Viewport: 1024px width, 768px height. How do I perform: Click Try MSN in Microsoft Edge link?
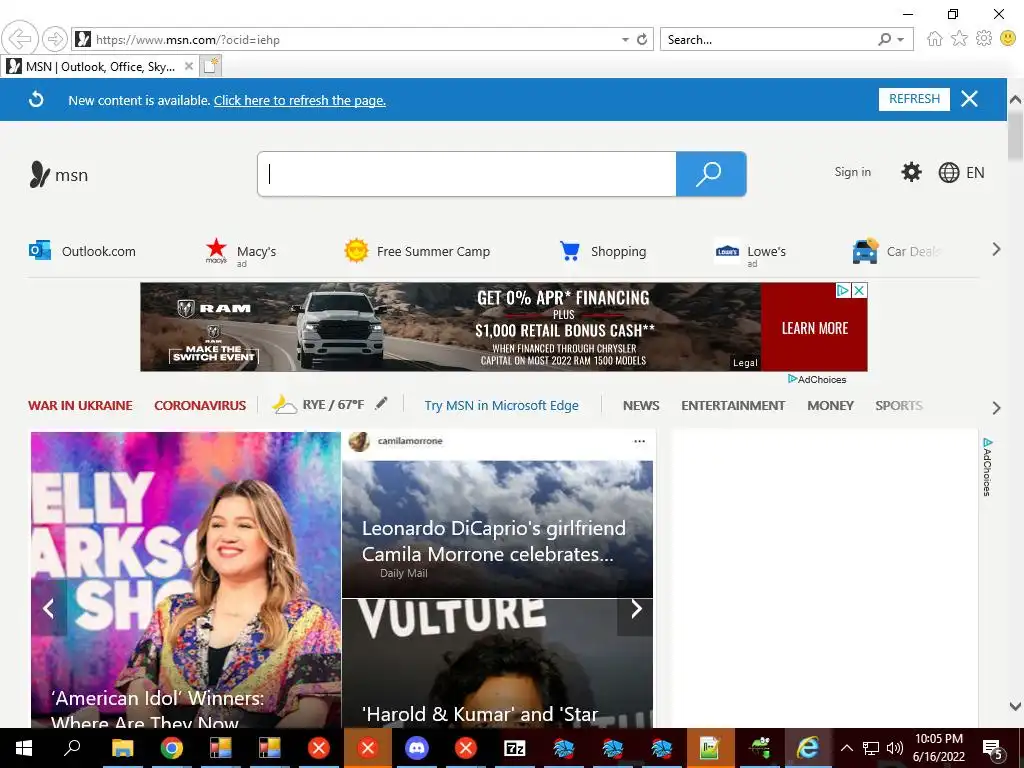point(502,406)
